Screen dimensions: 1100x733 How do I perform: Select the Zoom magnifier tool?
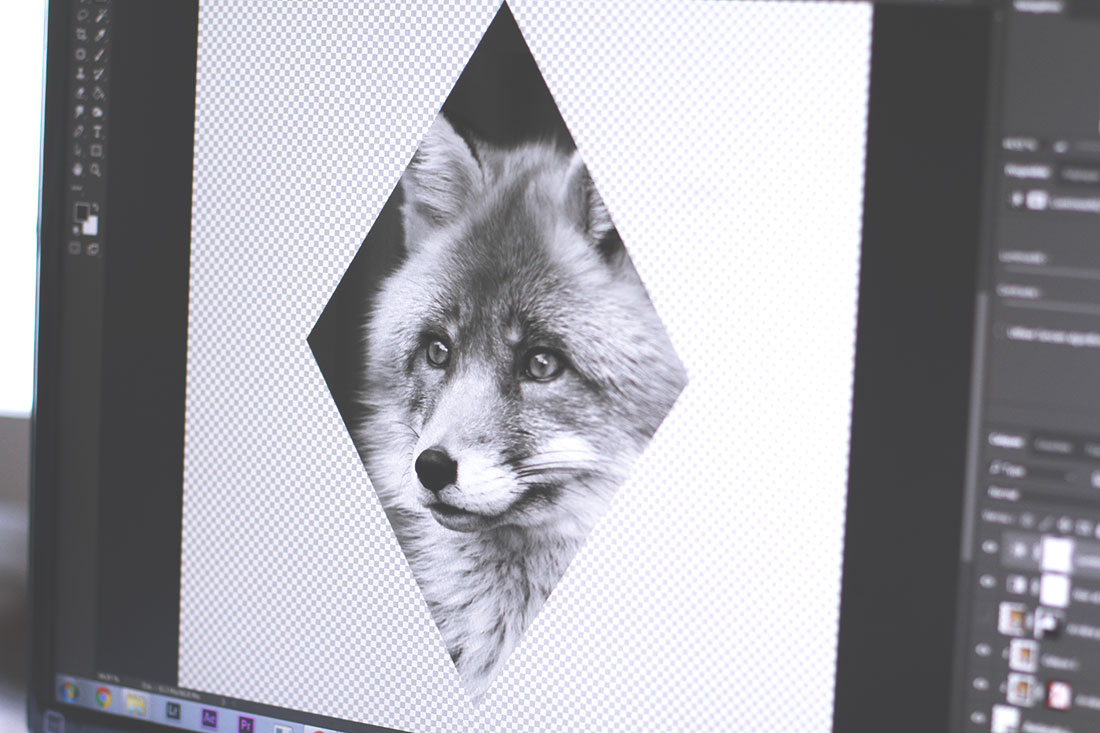96,169
